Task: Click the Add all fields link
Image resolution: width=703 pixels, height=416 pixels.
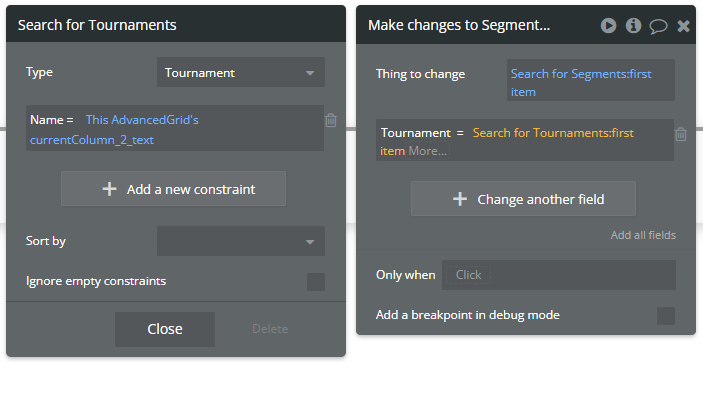Action: [643, 235]
